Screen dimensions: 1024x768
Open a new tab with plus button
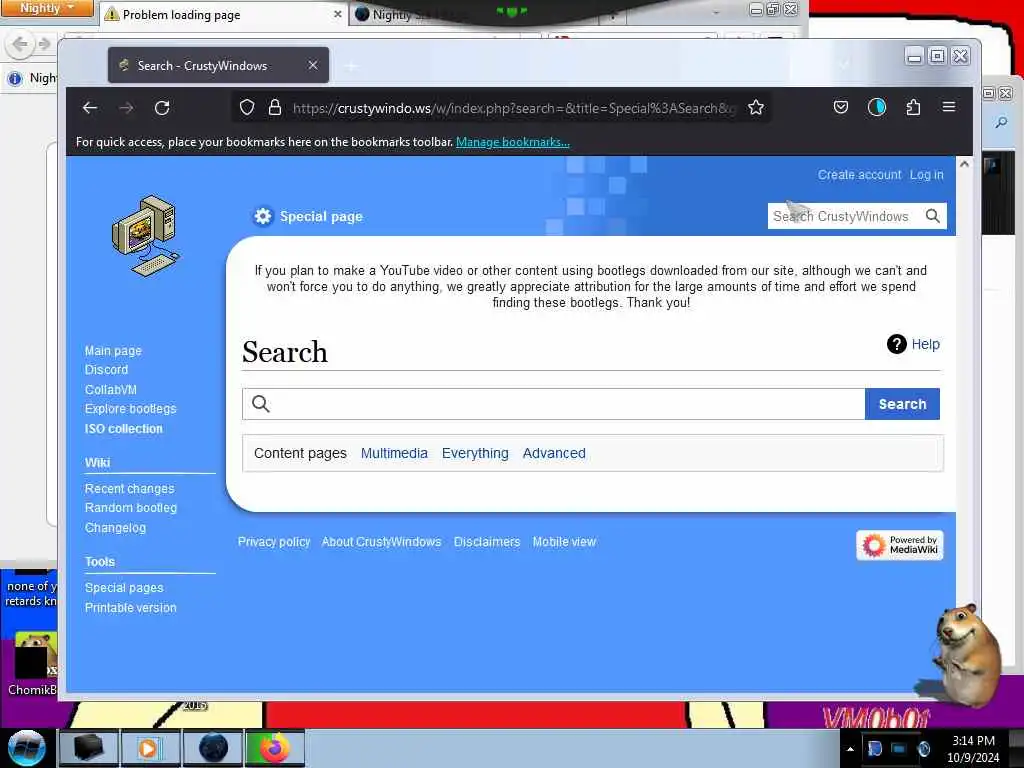point(351,66)
